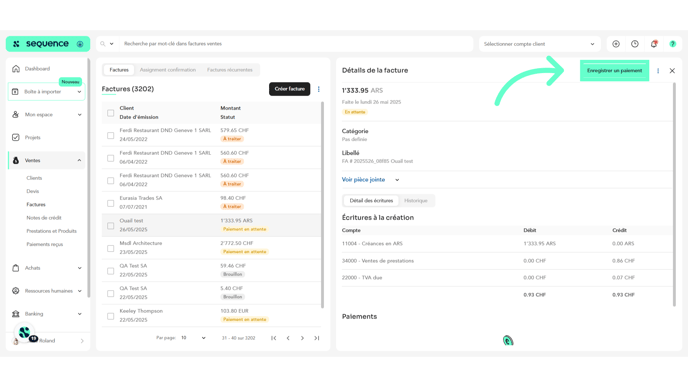The height and width of the screenshot is (387, 688).
Task: Switch to Factures récurrentes tab
Action: 229,70
